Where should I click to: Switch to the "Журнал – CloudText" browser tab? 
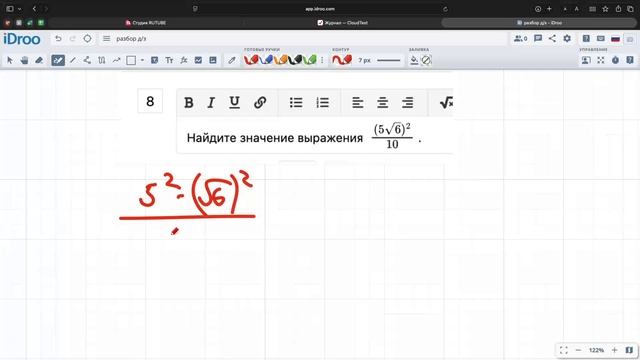(342, 23)
